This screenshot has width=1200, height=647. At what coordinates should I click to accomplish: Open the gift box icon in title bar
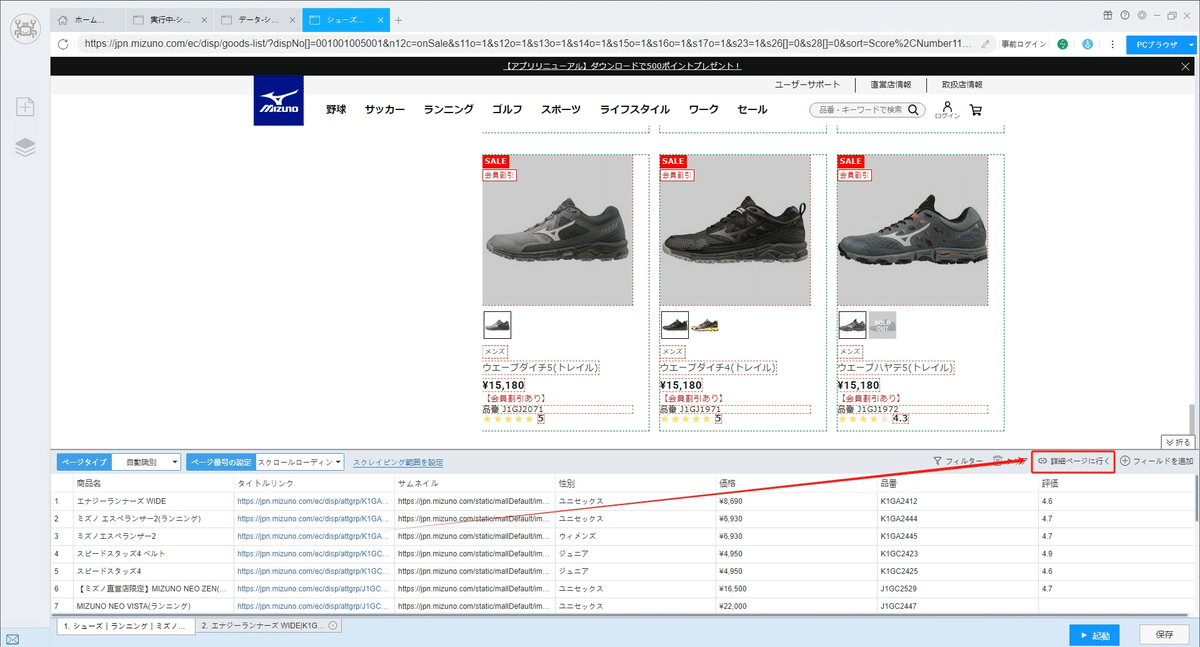[x=1108, y=15]
